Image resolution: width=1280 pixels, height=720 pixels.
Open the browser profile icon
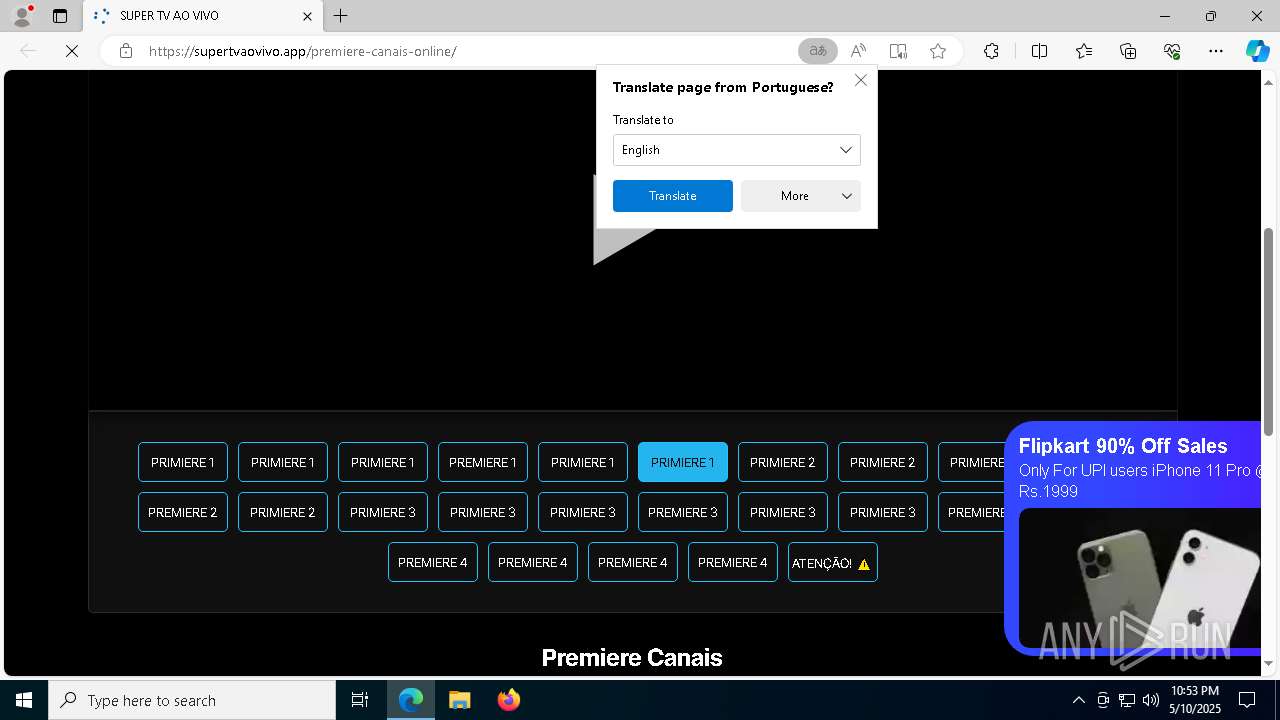click(x=22, y=16)
